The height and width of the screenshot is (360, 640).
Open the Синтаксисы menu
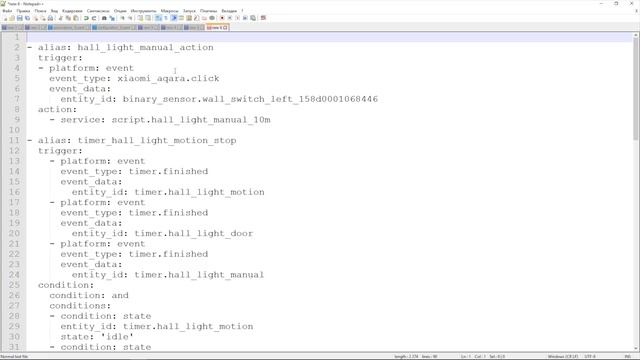[x=98, y=11]
